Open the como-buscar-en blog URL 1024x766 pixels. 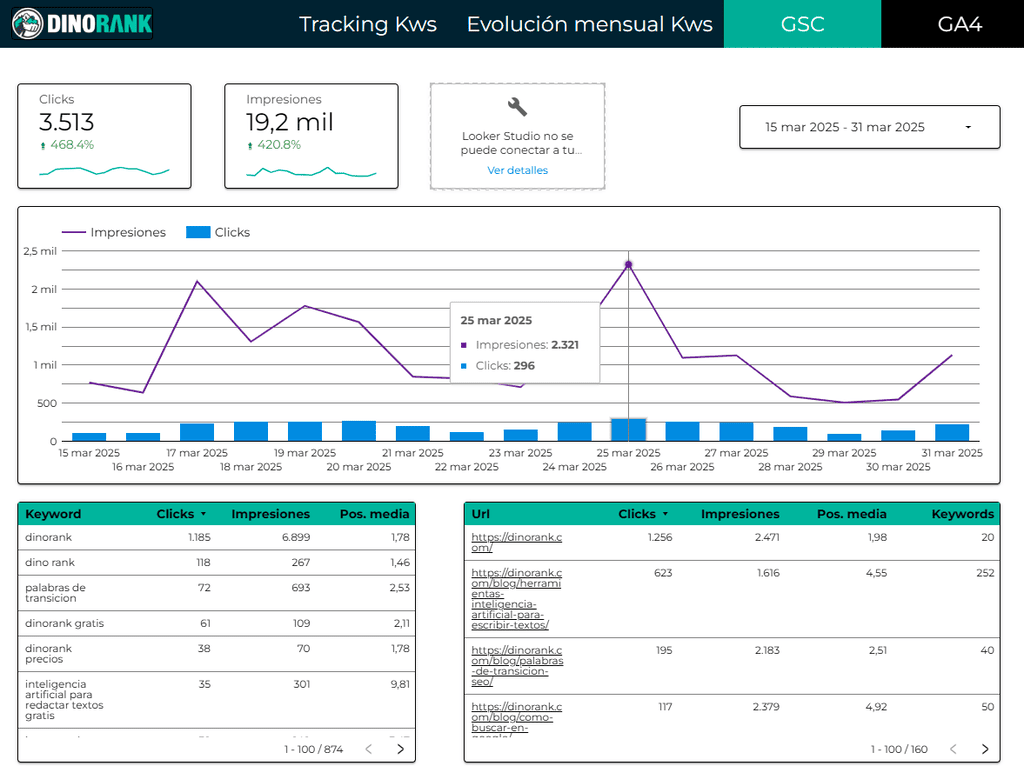(x=516, y=721)
